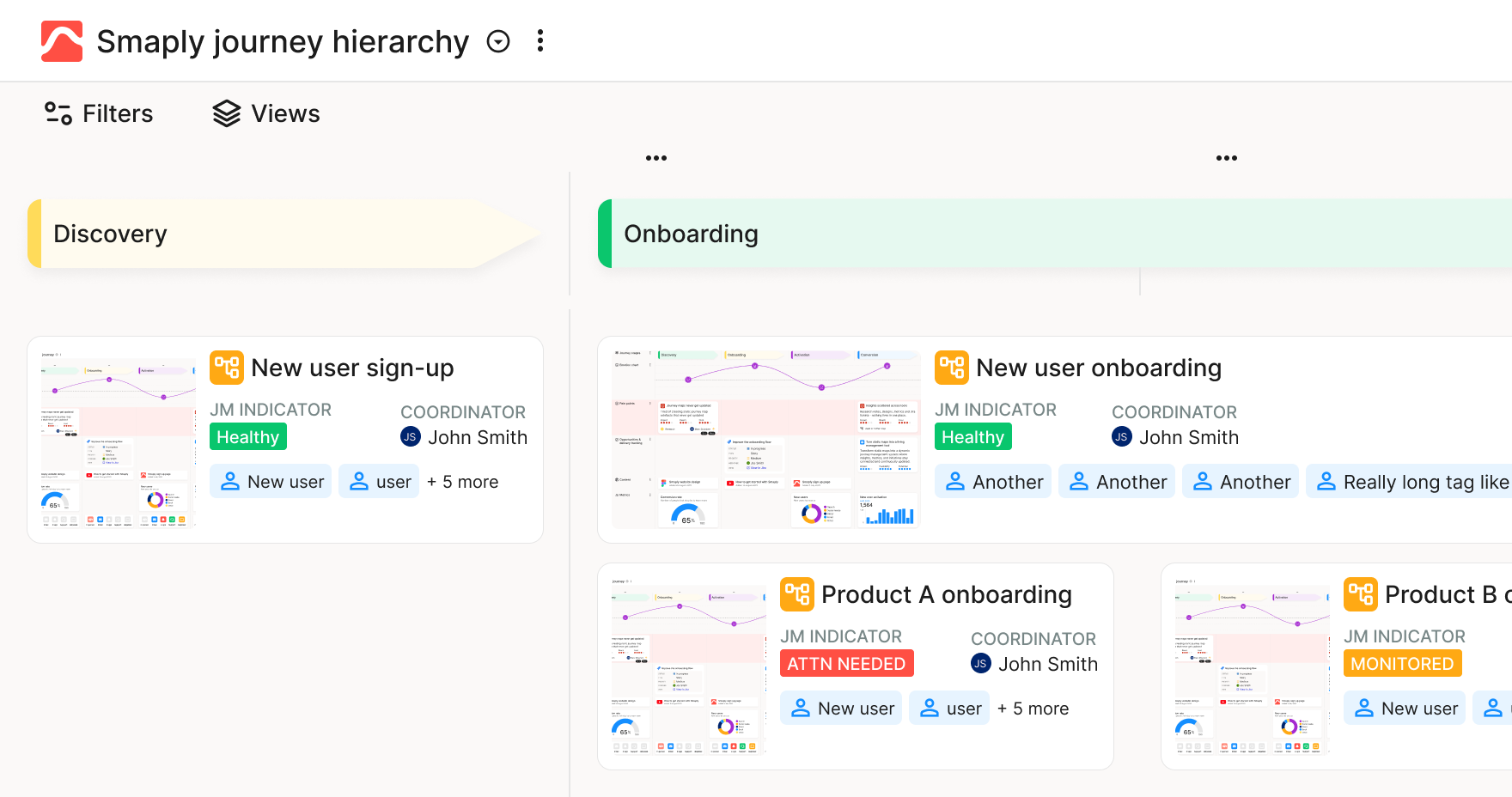This screenshot has height=797, width=1512.
Task: Open the vertical three-dot menu in header
Action: tap(540, 40)
